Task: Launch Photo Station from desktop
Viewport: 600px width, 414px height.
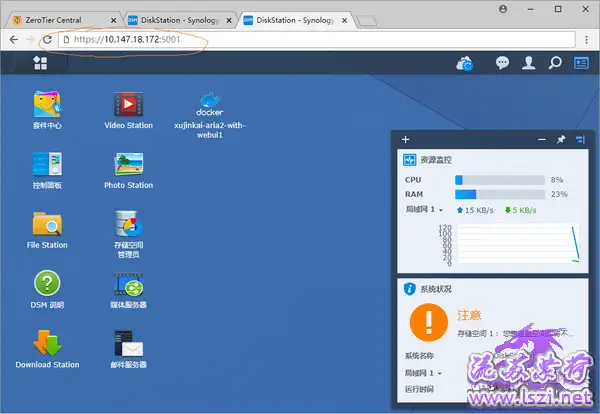Action: (x=129, y=170)
